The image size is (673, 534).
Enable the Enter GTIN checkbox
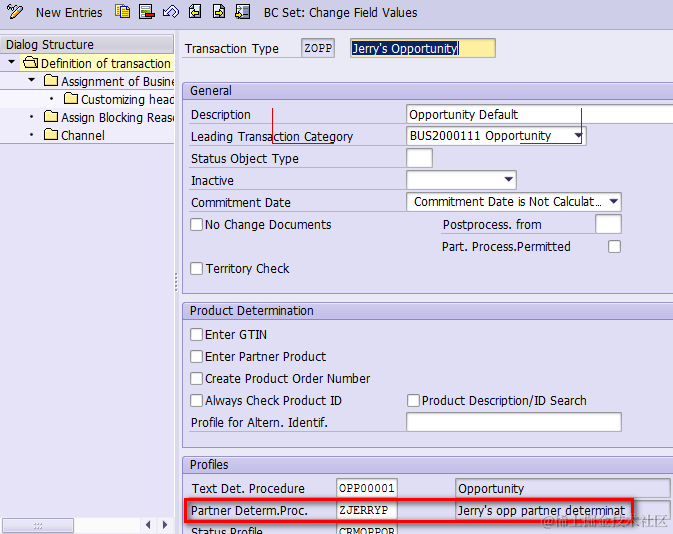click(x=197, y=334)
